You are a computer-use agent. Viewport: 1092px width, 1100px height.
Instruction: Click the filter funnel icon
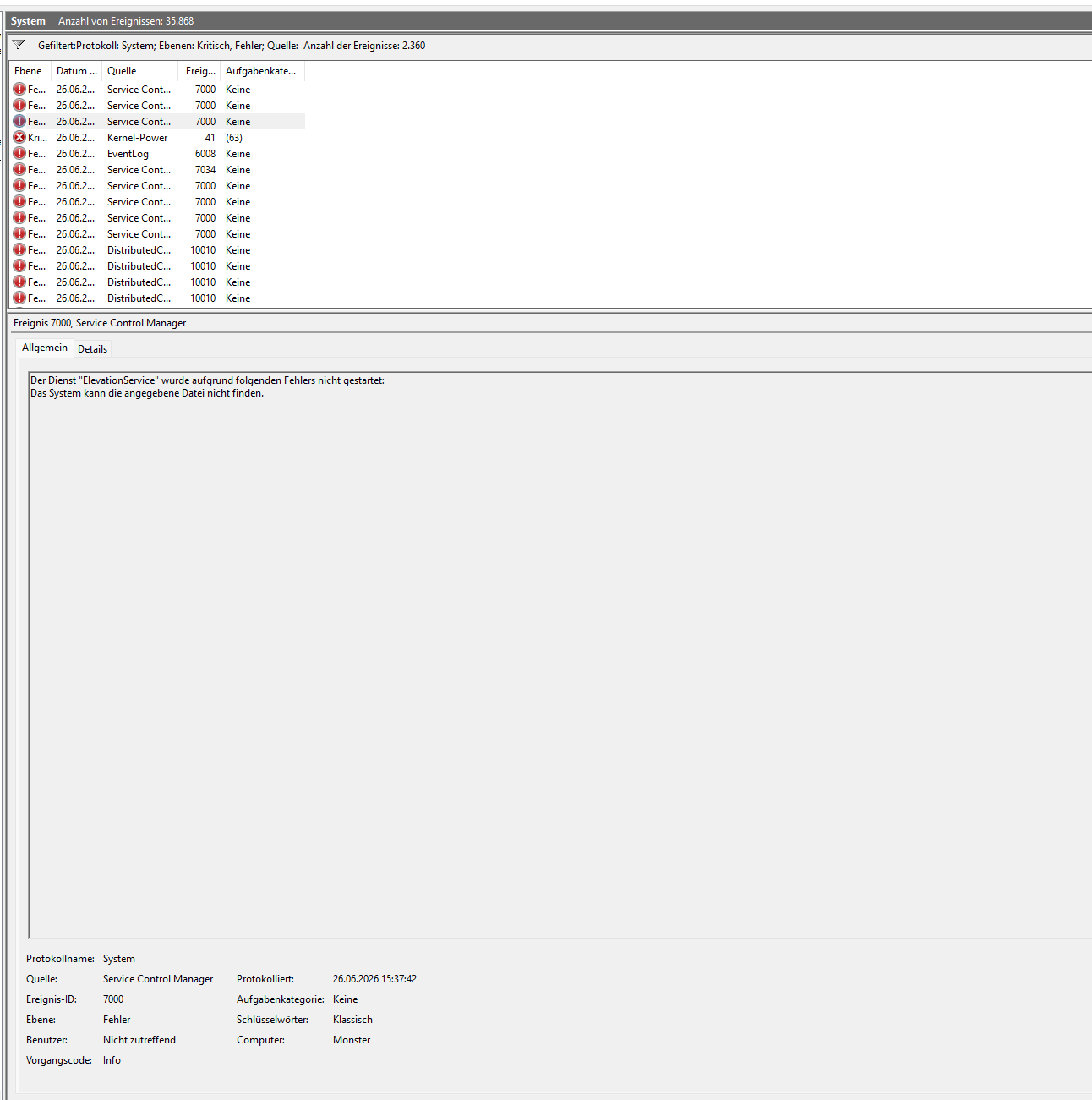19,45
